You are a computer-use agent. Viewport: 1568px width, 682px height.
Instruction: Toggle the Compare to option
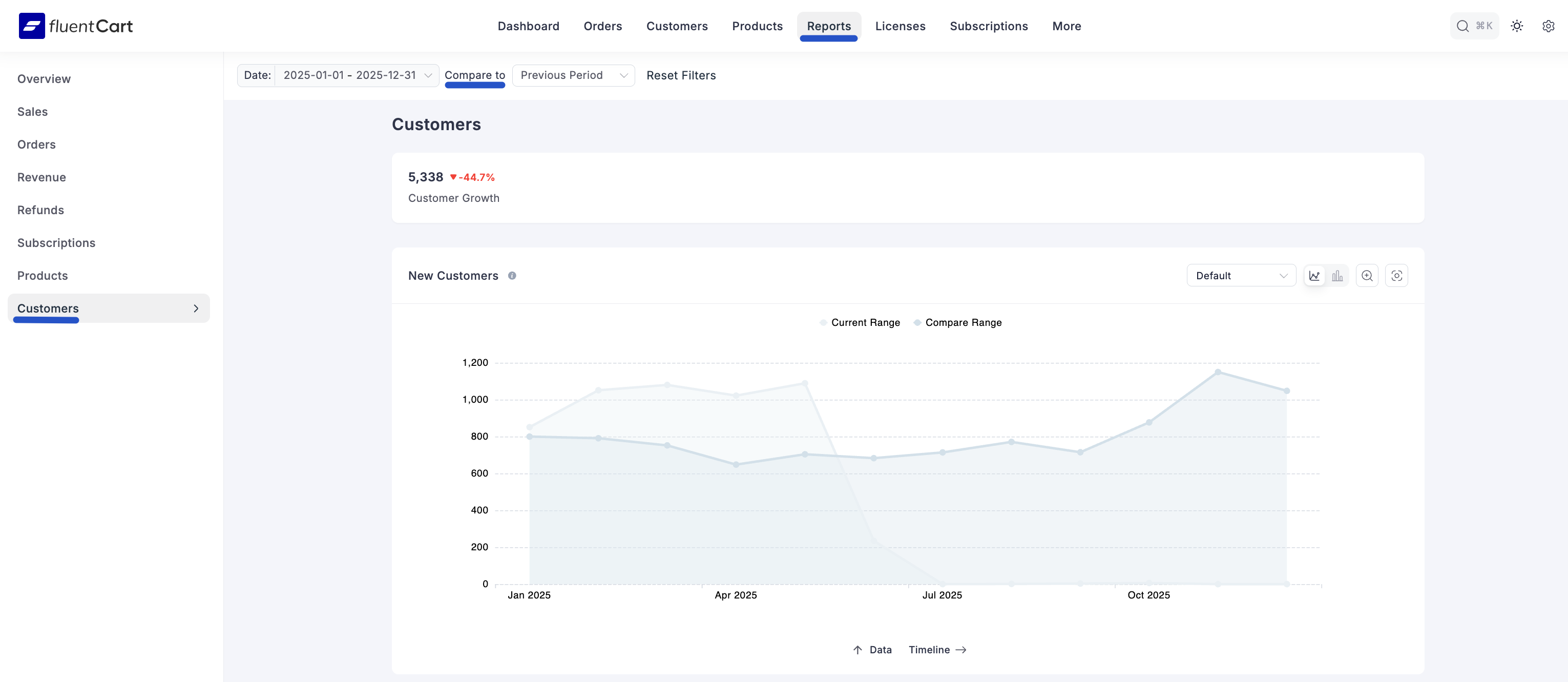(475, 75)
